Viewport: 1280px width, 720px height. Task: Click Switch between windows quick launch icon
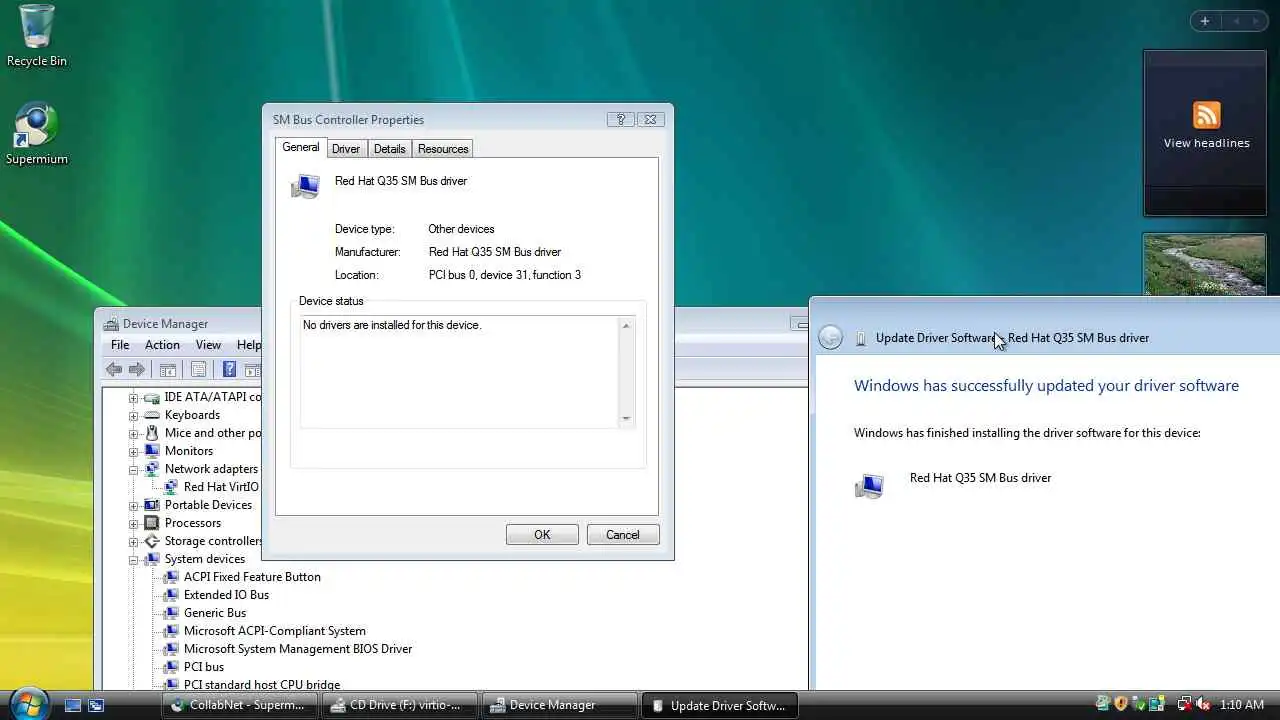coord(96,705)
